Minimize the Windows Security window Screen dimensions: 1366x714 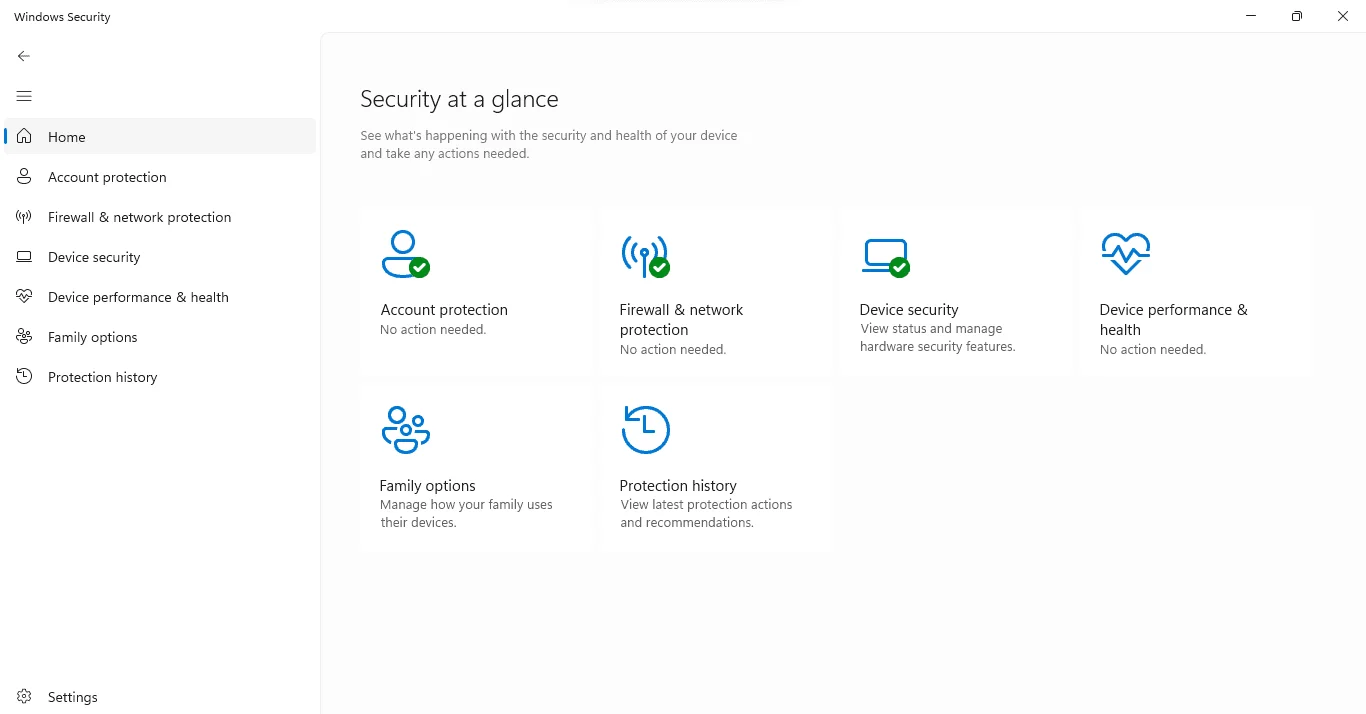tap(1251, 16)
